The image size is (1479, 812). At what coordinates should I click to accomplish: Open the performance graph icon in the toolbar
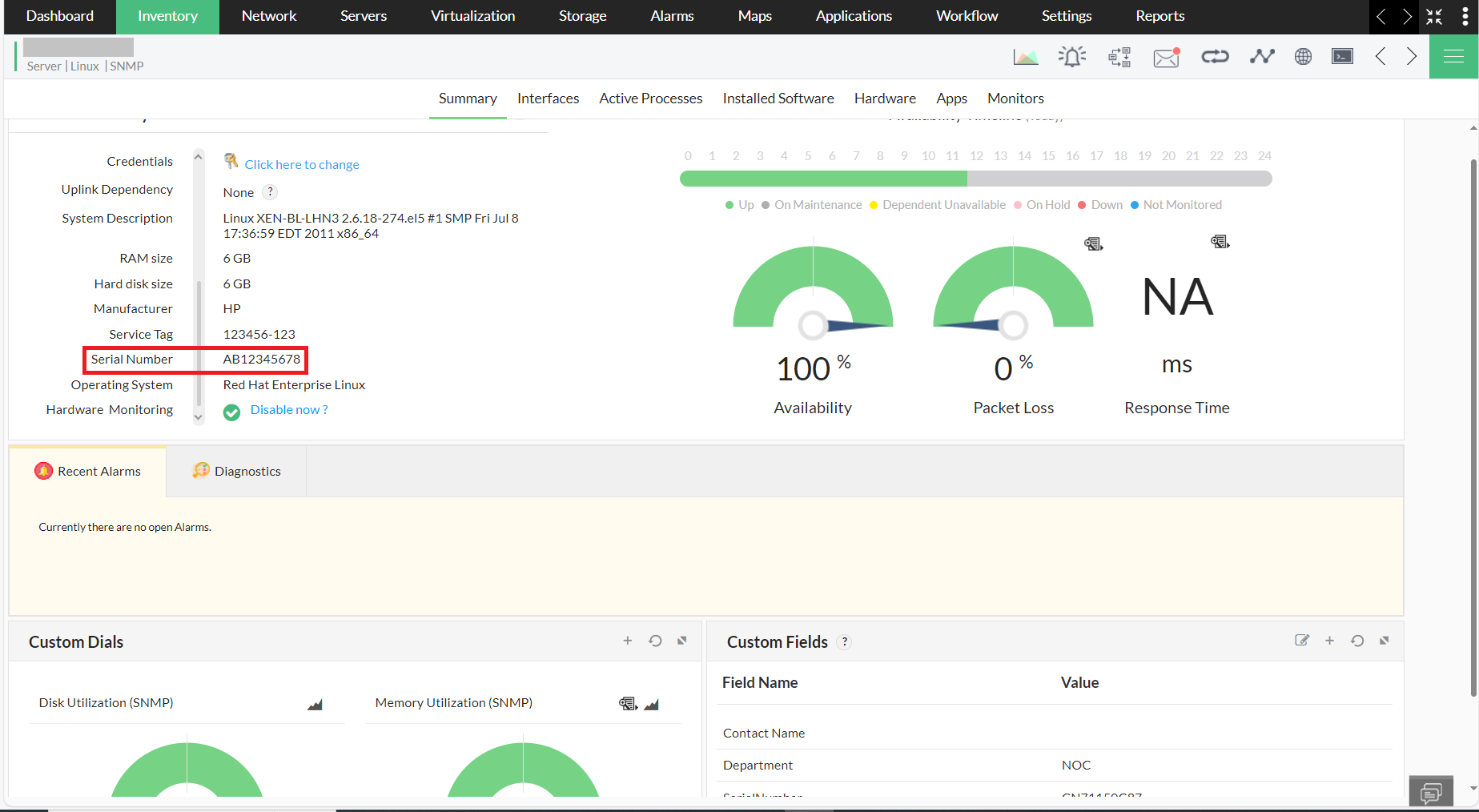(1026, 56)
